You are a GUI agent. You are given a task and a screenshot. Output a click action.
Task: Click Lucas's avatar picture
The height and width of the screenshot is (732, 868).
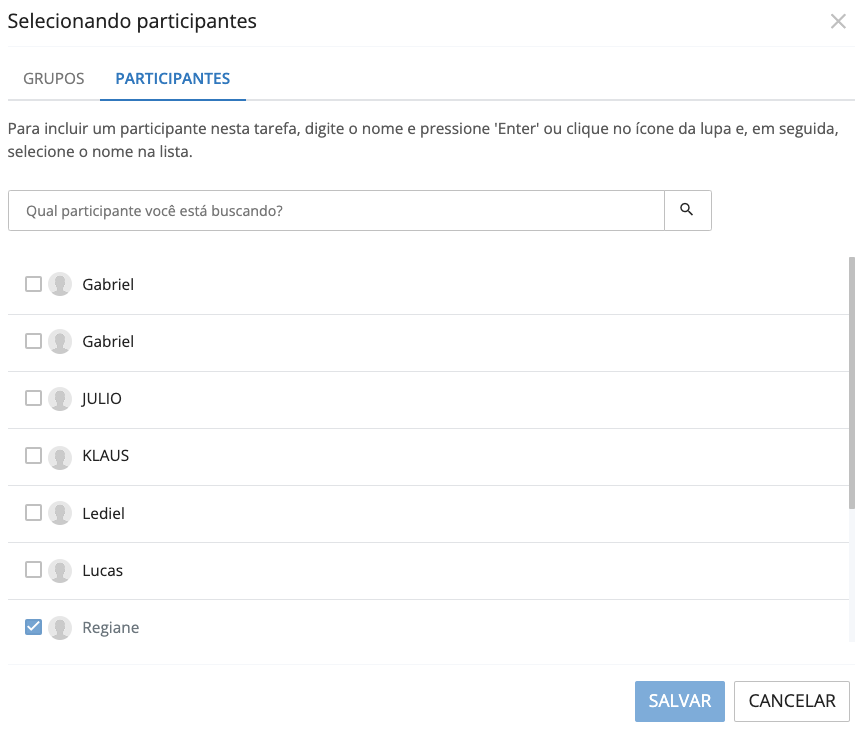point(60,570)
